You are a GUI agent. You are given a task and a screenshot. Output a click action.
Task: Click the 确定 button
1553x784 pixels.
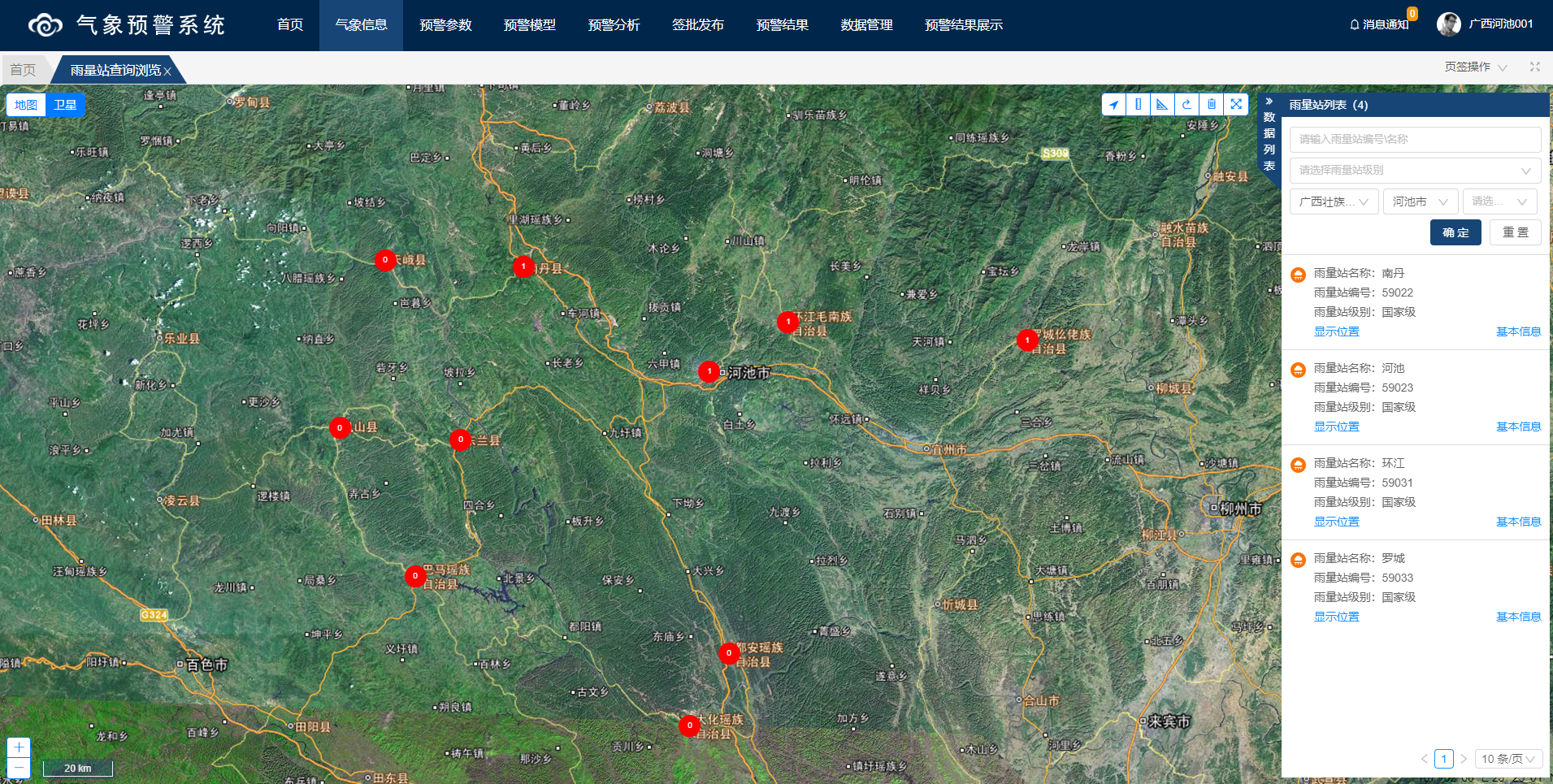coord(1455,232)
